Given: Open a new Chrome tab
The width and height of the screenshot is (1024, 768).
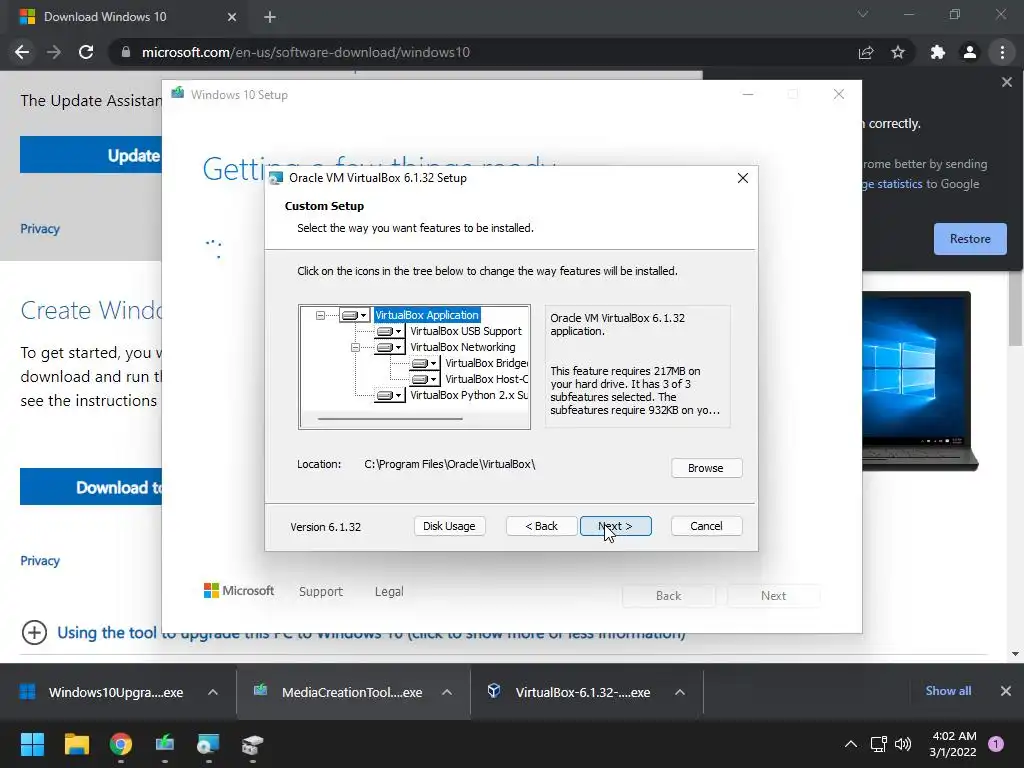Looking at the screenshot, I should coord(270,17).
